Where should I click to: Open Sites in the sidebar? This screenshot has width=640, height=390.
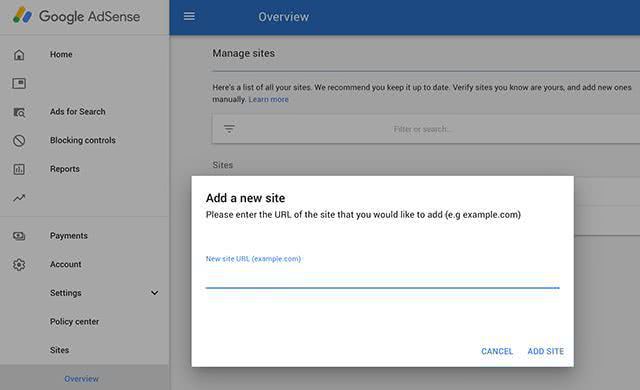coord(60,350)
